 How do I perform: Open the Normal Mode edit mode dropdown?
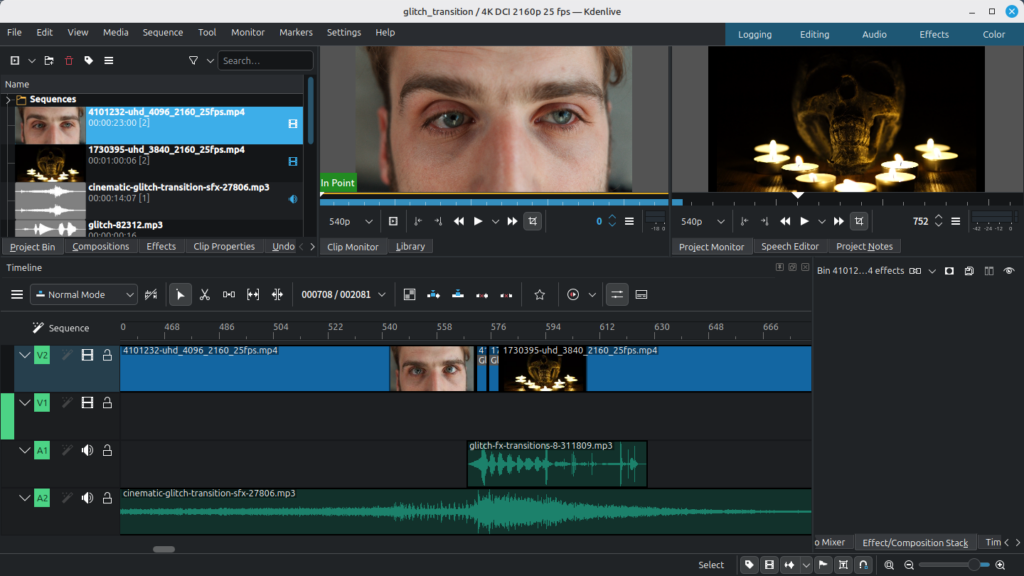(84, 295)
